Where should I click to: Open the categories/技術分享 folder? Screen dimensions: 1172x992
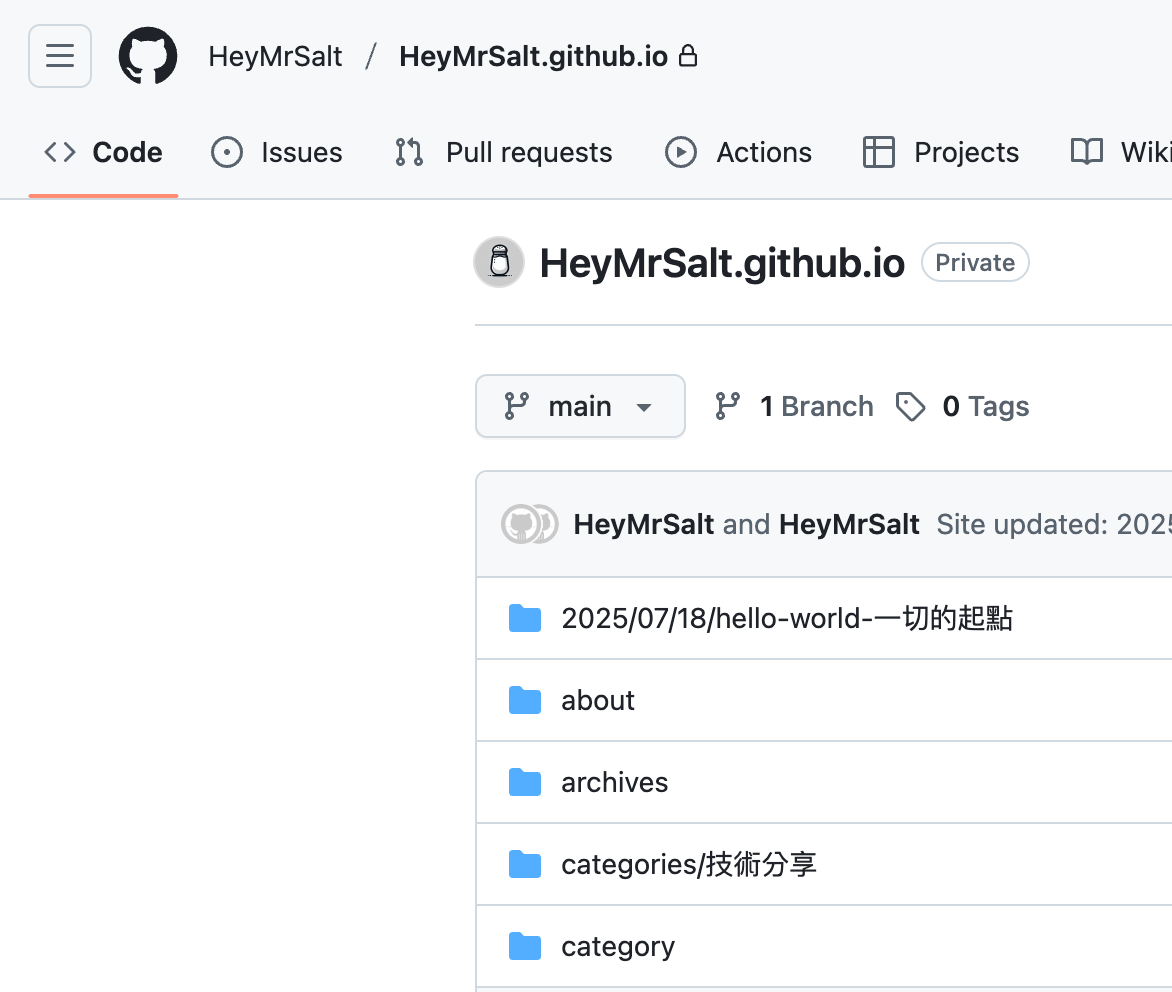point(688,864)
